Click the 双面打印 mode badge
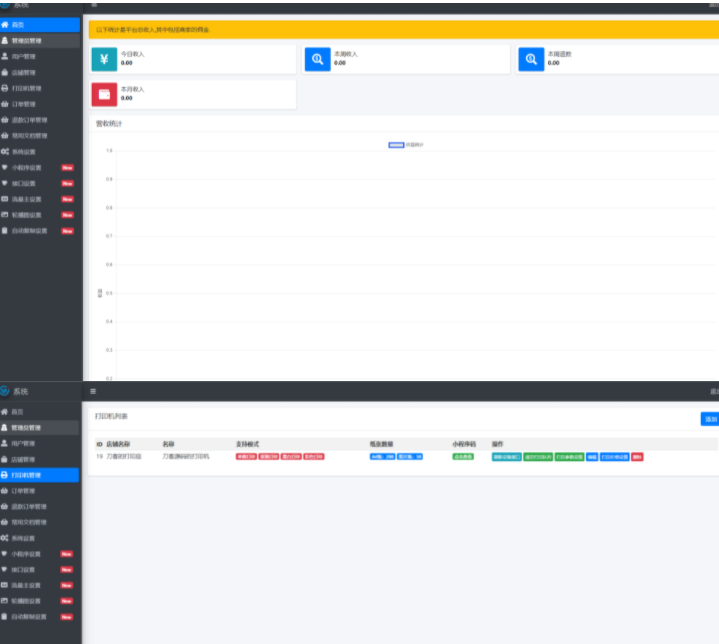The width and height of the screenshot is (719, 644). point(269,456)
